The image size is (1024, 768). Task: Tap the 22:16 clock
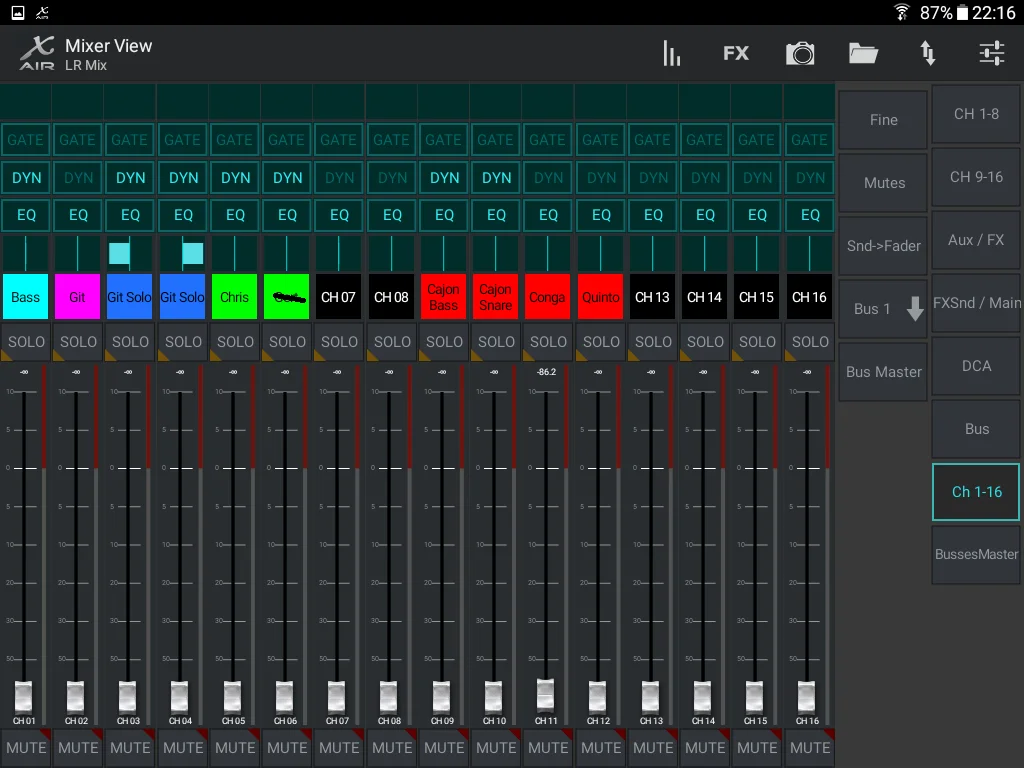coord(993,12)
